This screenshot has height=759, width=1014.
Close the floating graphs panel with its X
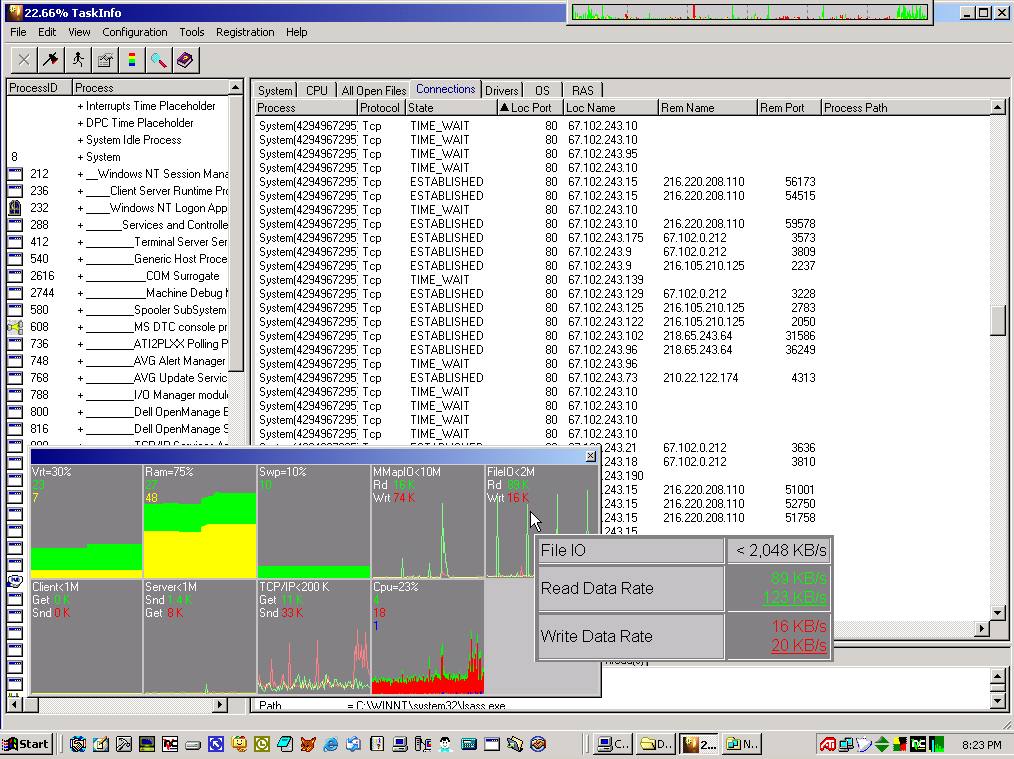coord(590,456)
